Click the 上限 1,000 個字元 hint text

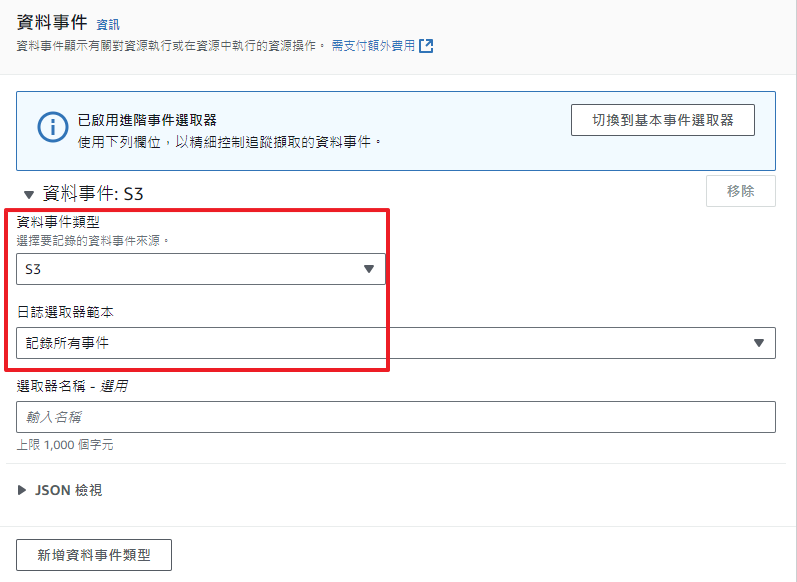[x=65, y=445]
